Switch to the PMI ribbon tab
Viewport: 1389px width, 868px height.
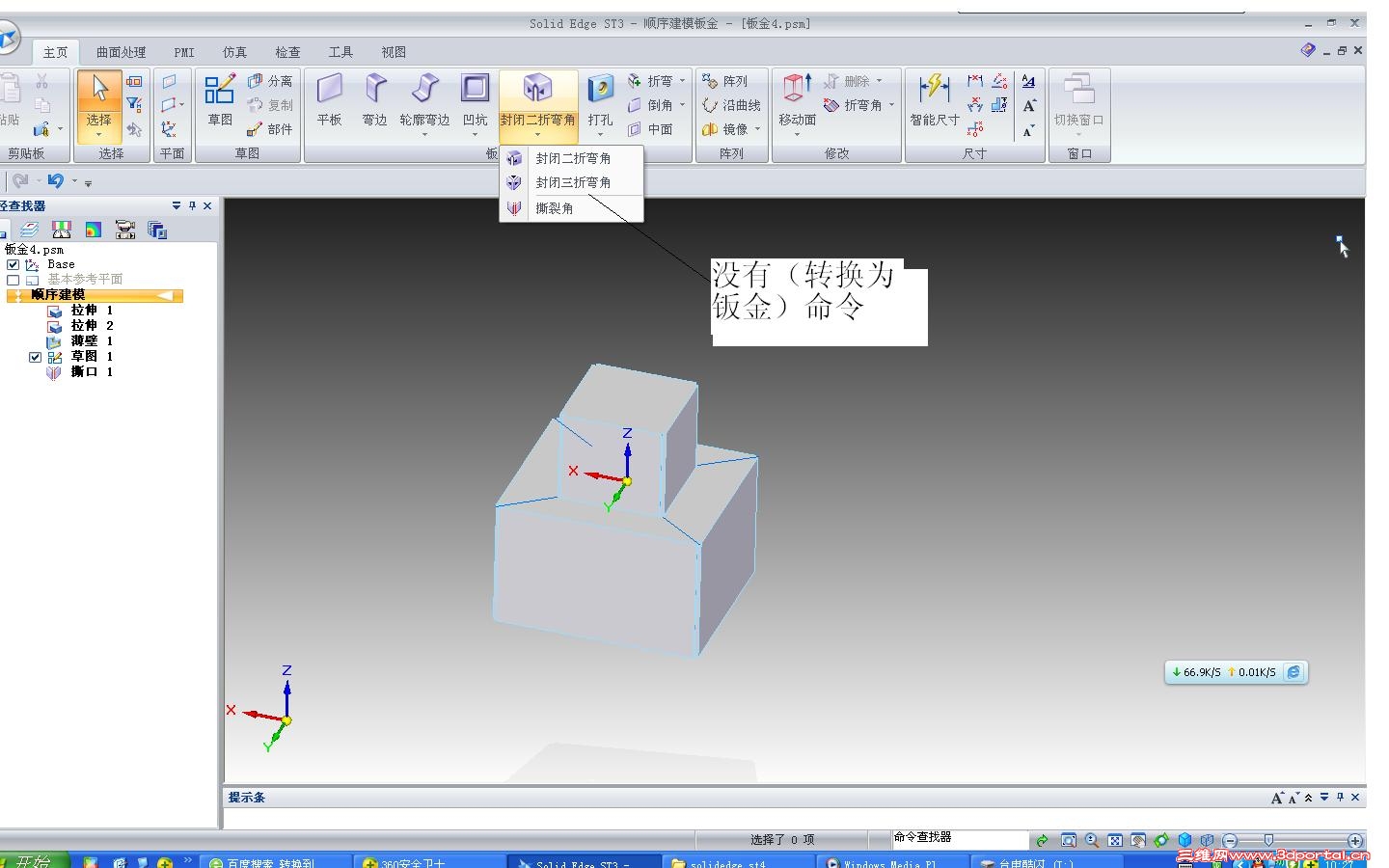tap(184, 52)
